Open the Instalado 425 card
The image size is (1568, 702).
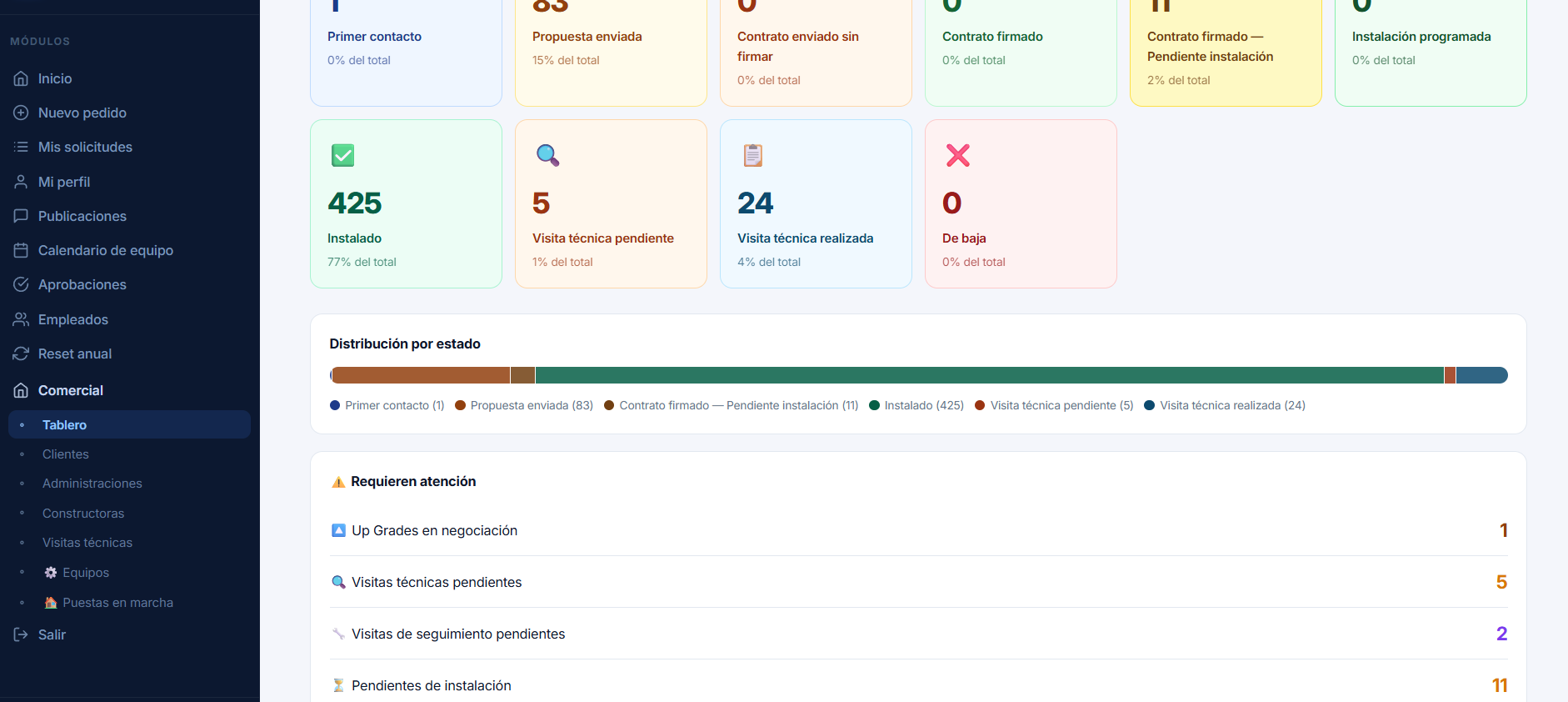(x=406, y=203)
